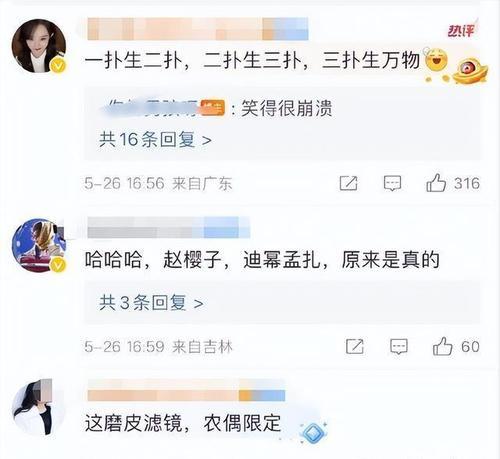The width and height of the screenshot is (500, 459).
Task: Open reply icon on Jilin comment
Action: [x=399, y=346]
